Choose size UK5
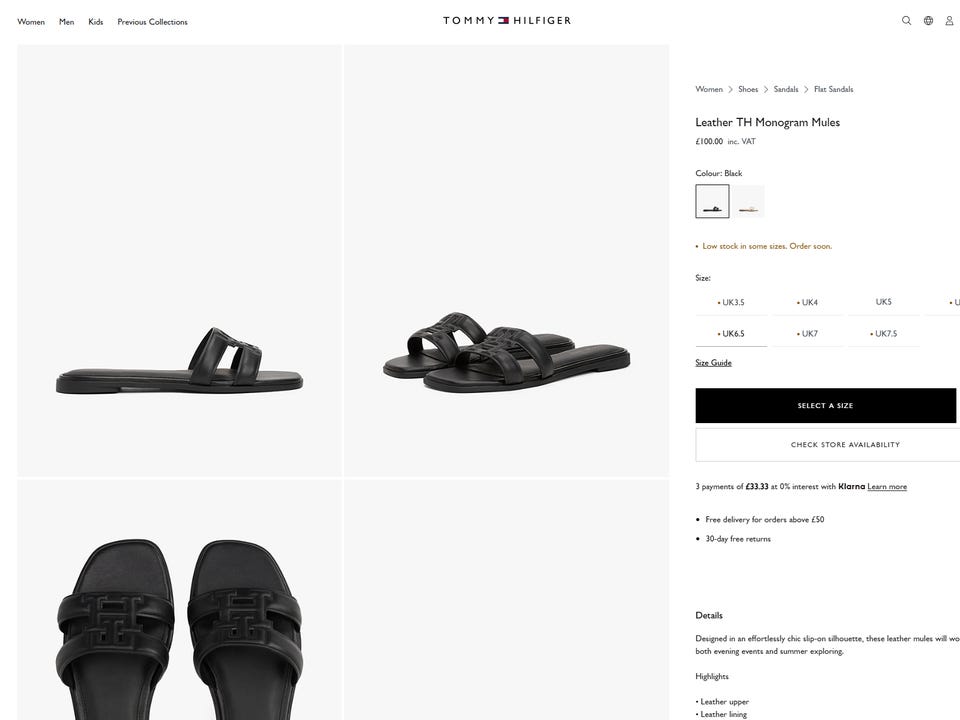Screen dimensions: 960x720 click(883, 302)
